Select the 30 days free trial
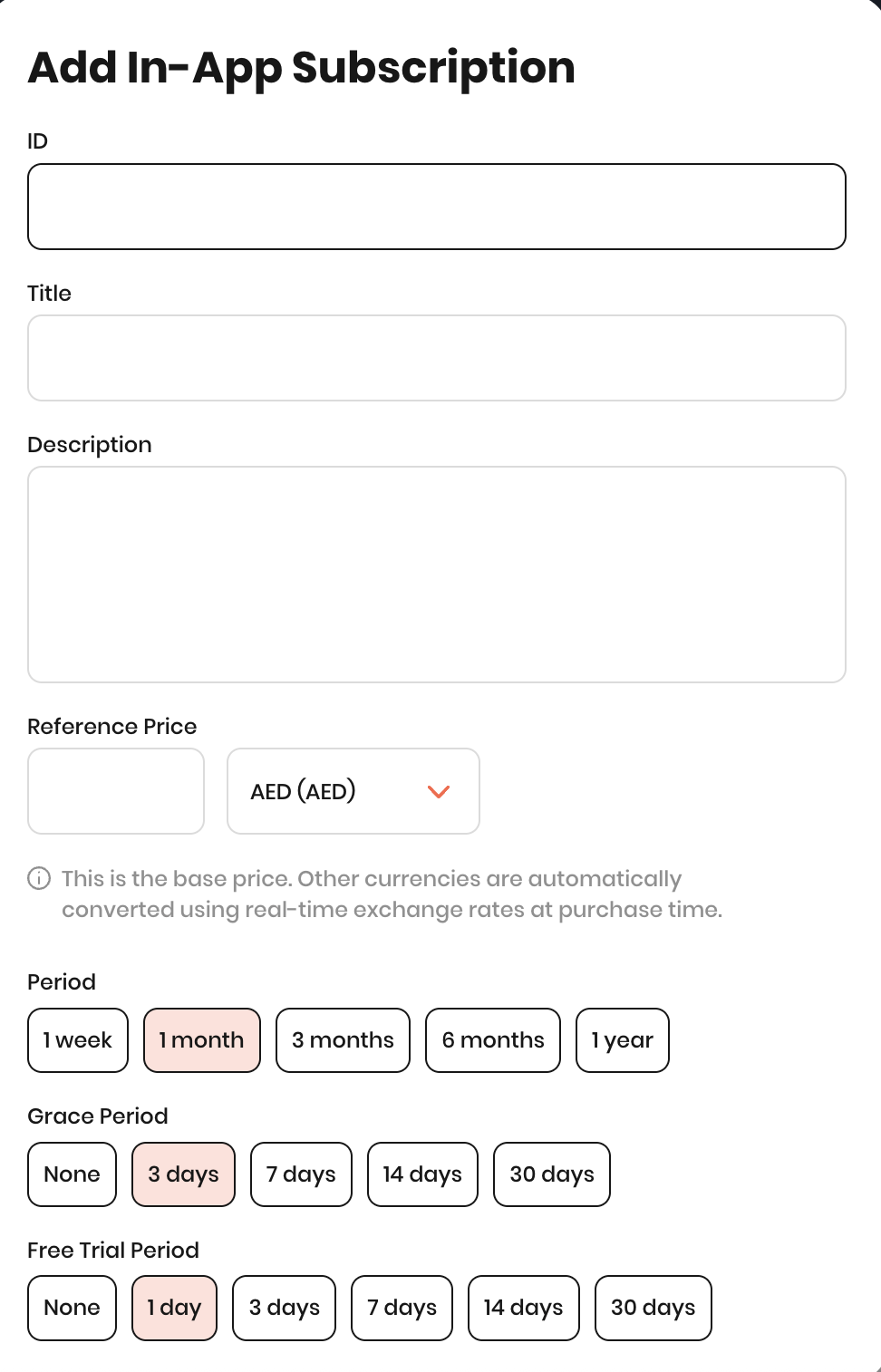This screenshot has height=1372, width=881. [653, 1308]
